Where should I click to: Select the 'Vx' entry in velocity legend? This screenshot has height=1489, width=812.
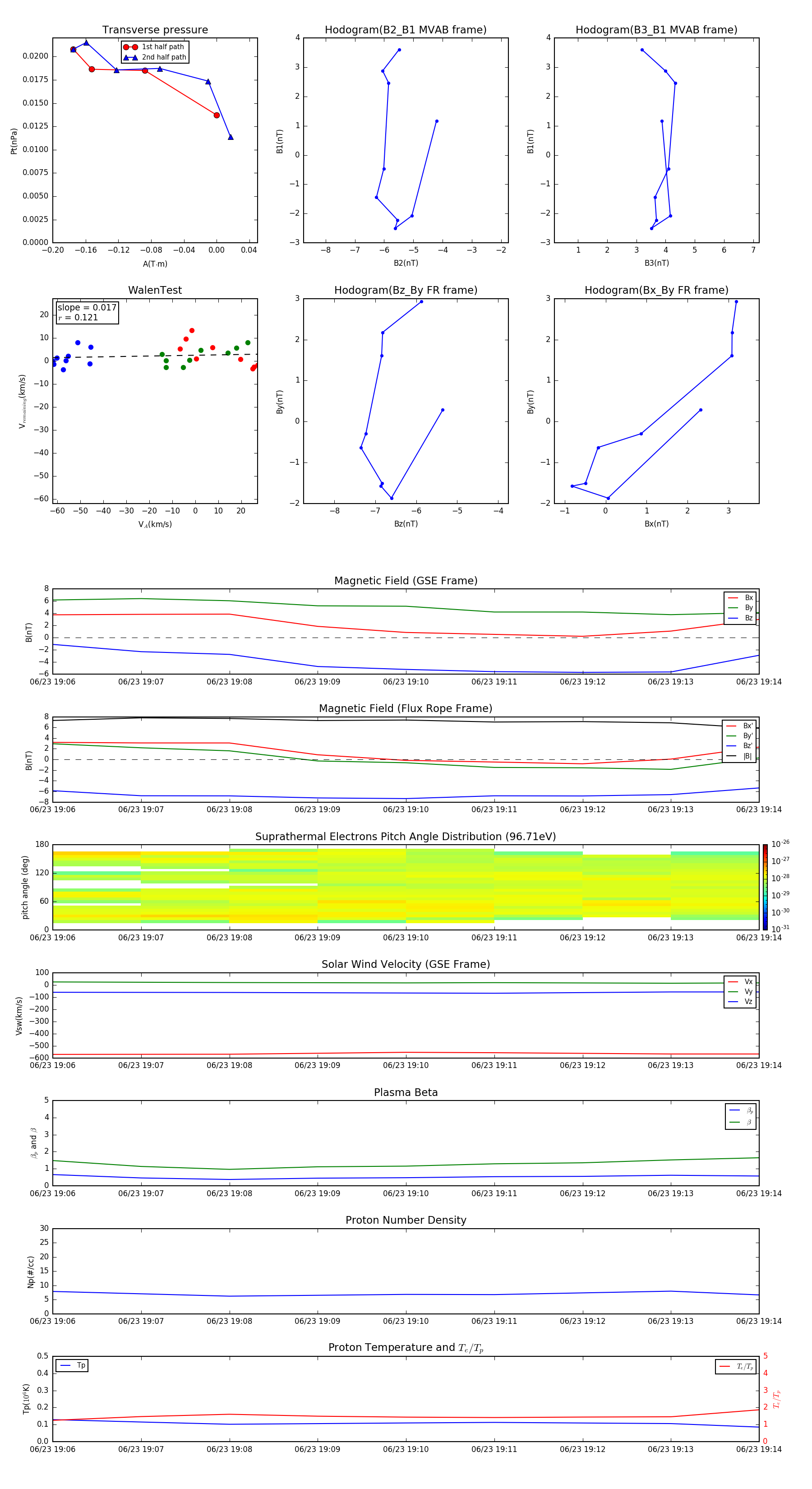[x=740, y=981]
